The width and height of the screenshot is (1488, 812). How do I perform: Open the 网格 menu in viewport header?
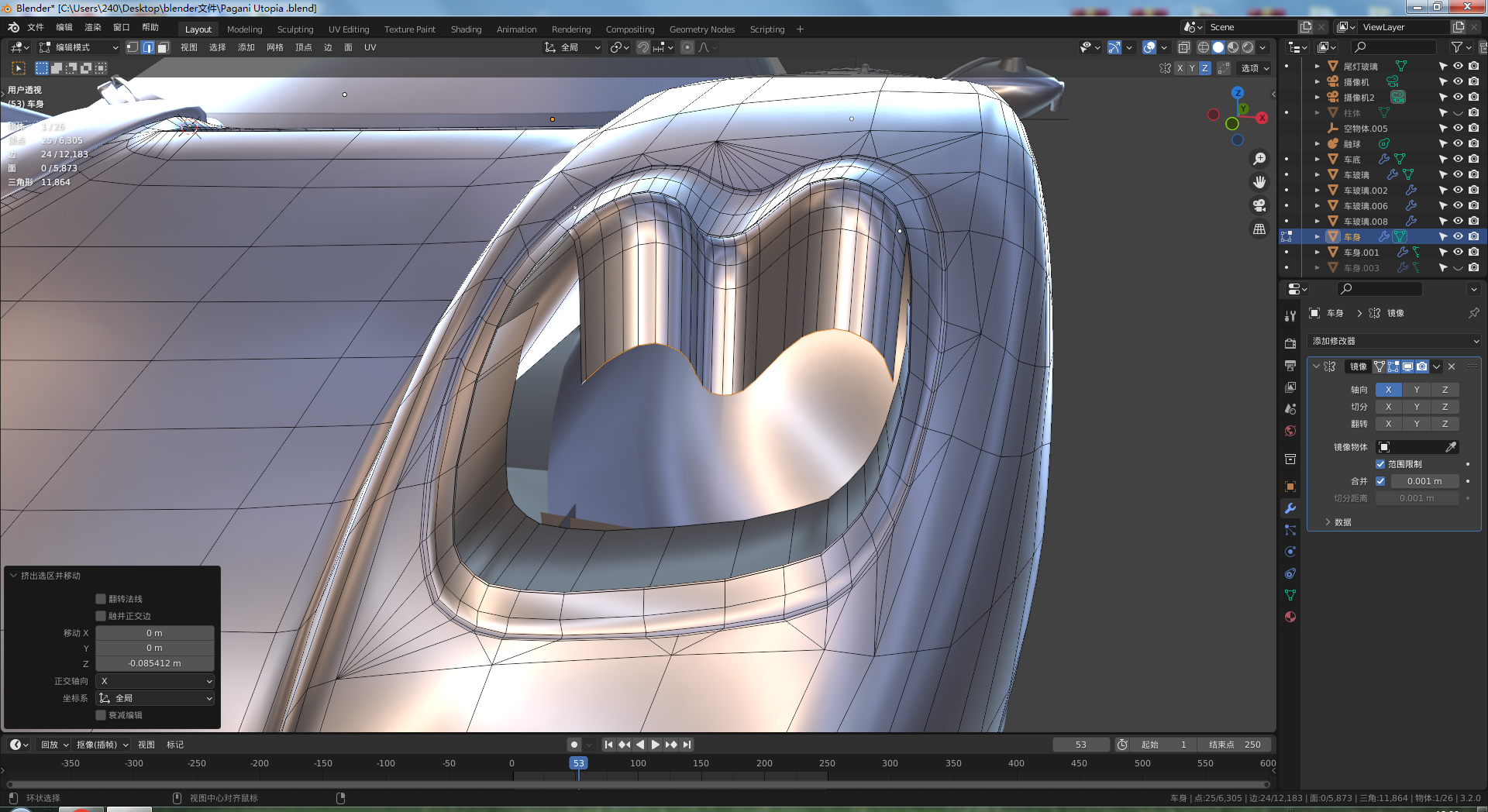click(275, 47)
